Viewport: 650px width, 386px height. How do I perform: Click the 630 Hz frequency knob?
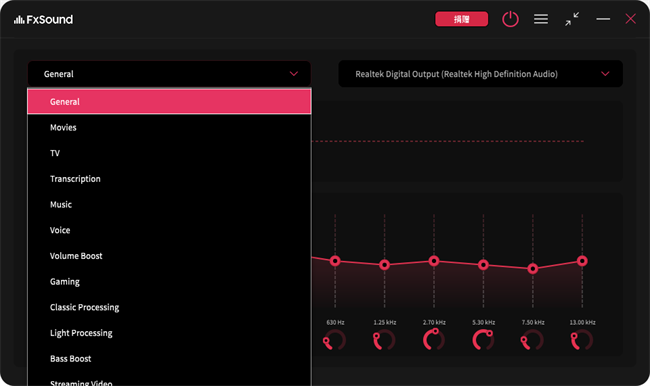pos(335,340)
